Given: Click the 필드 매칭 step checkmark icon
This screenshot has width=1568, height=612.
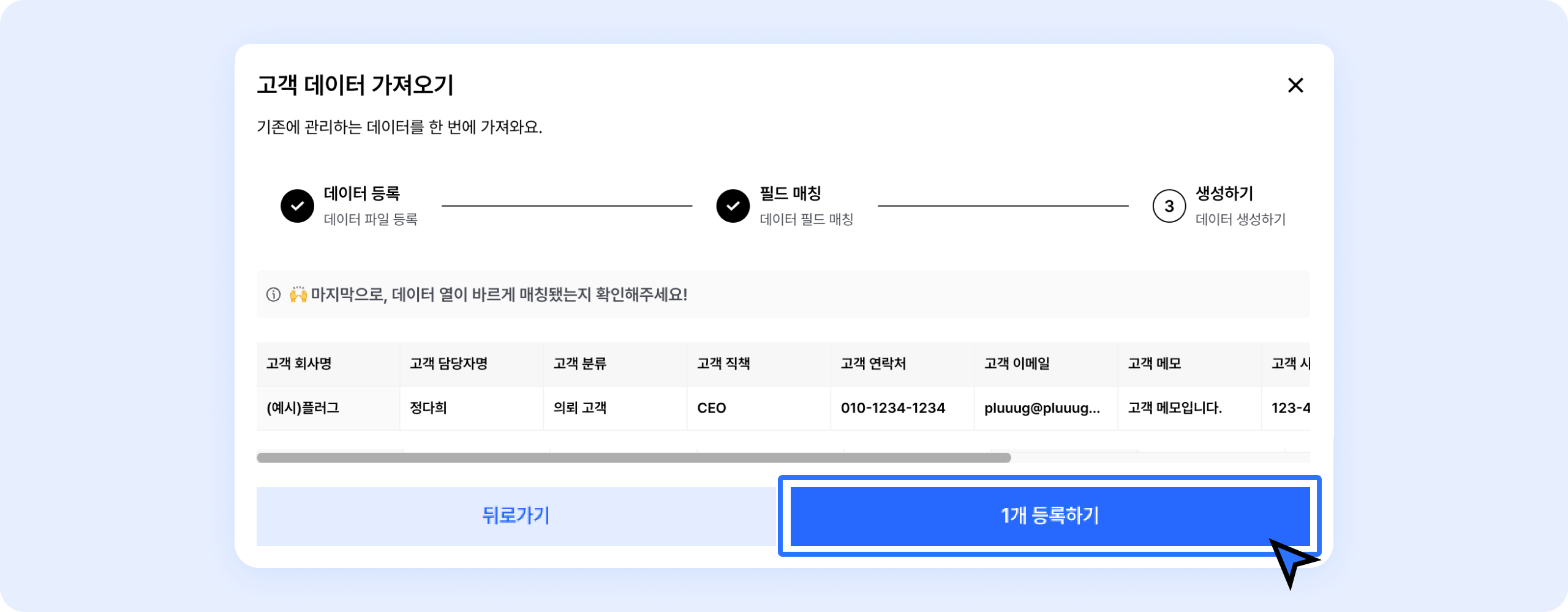Looking at the screenshot, I should point(733,206).
